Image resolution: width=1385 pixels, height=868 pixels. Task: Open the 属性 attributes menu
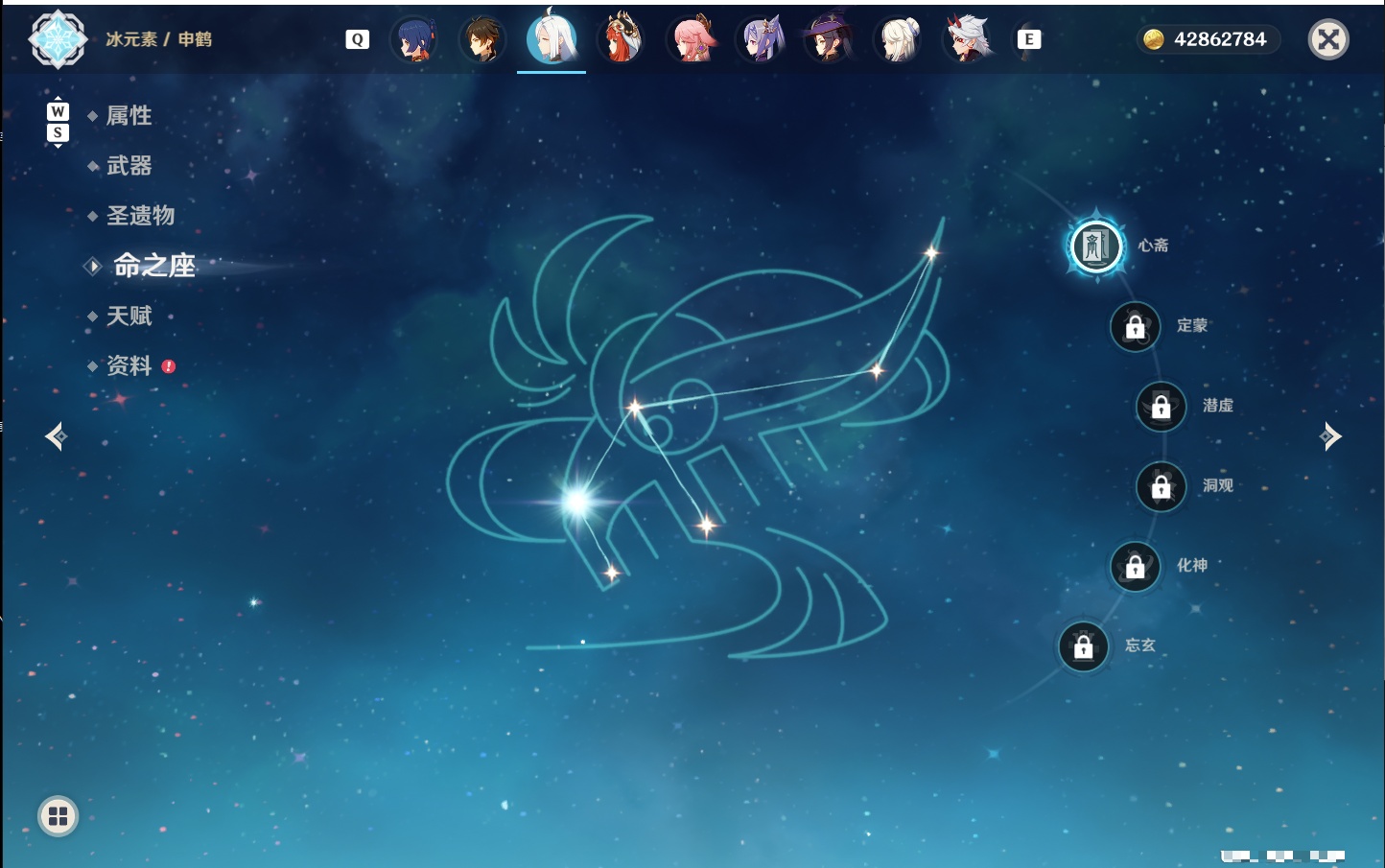[129, 116]
